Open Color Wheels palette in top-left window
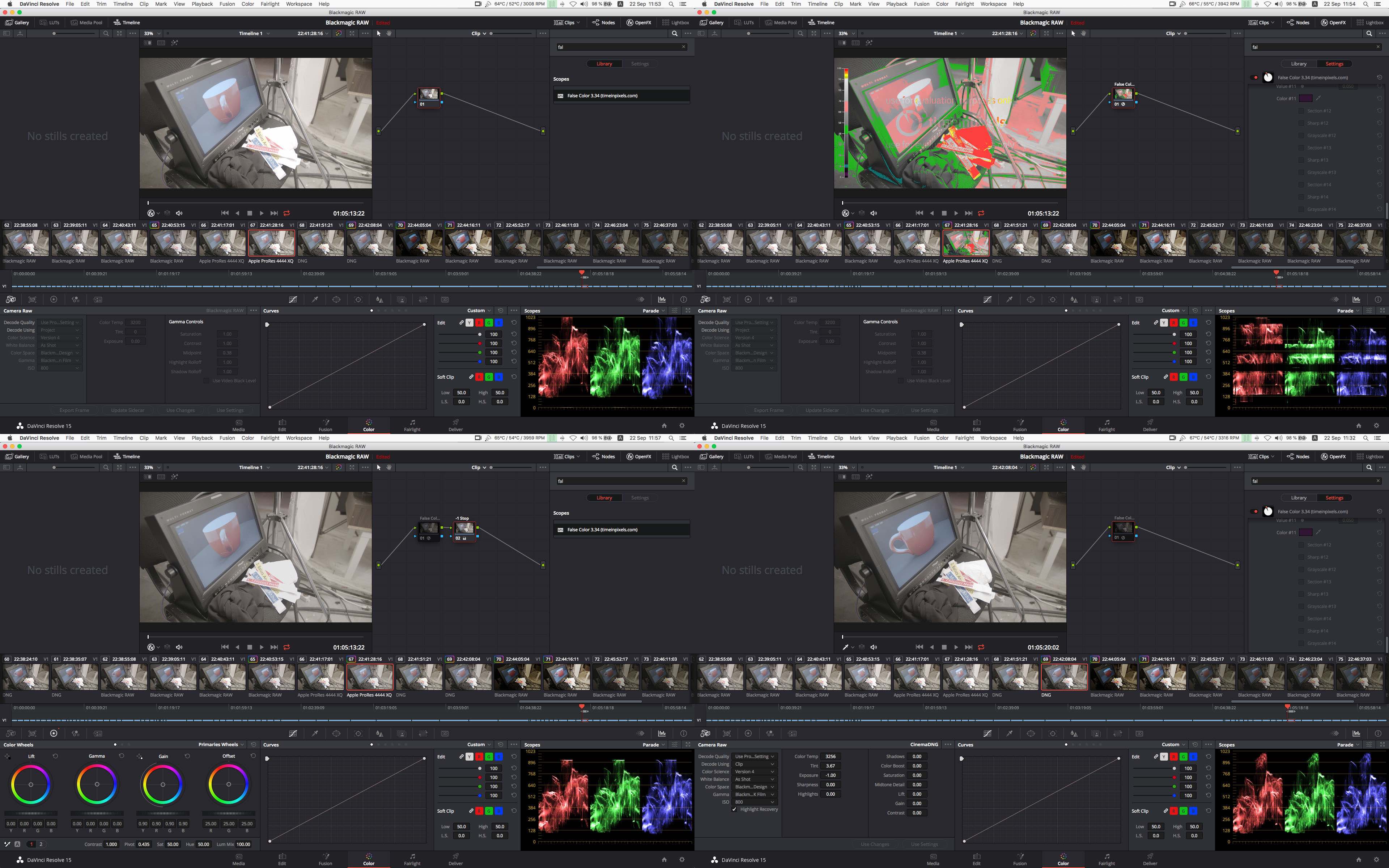The image size is (1389, 868). (x=54, y=300)
